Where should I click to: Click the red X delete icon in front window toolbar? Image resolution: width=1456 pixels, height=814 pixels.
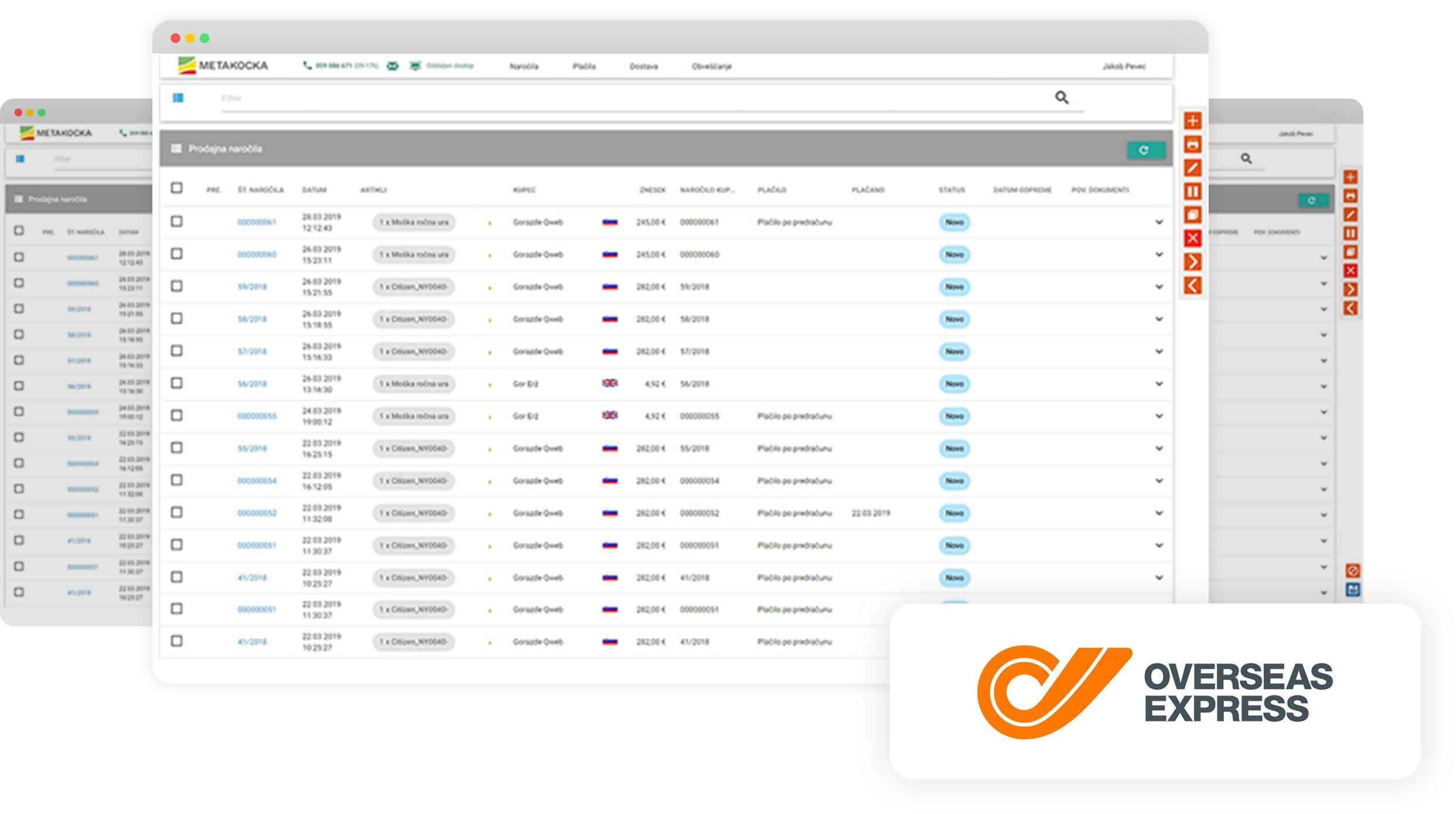[x=1192, y=238]
